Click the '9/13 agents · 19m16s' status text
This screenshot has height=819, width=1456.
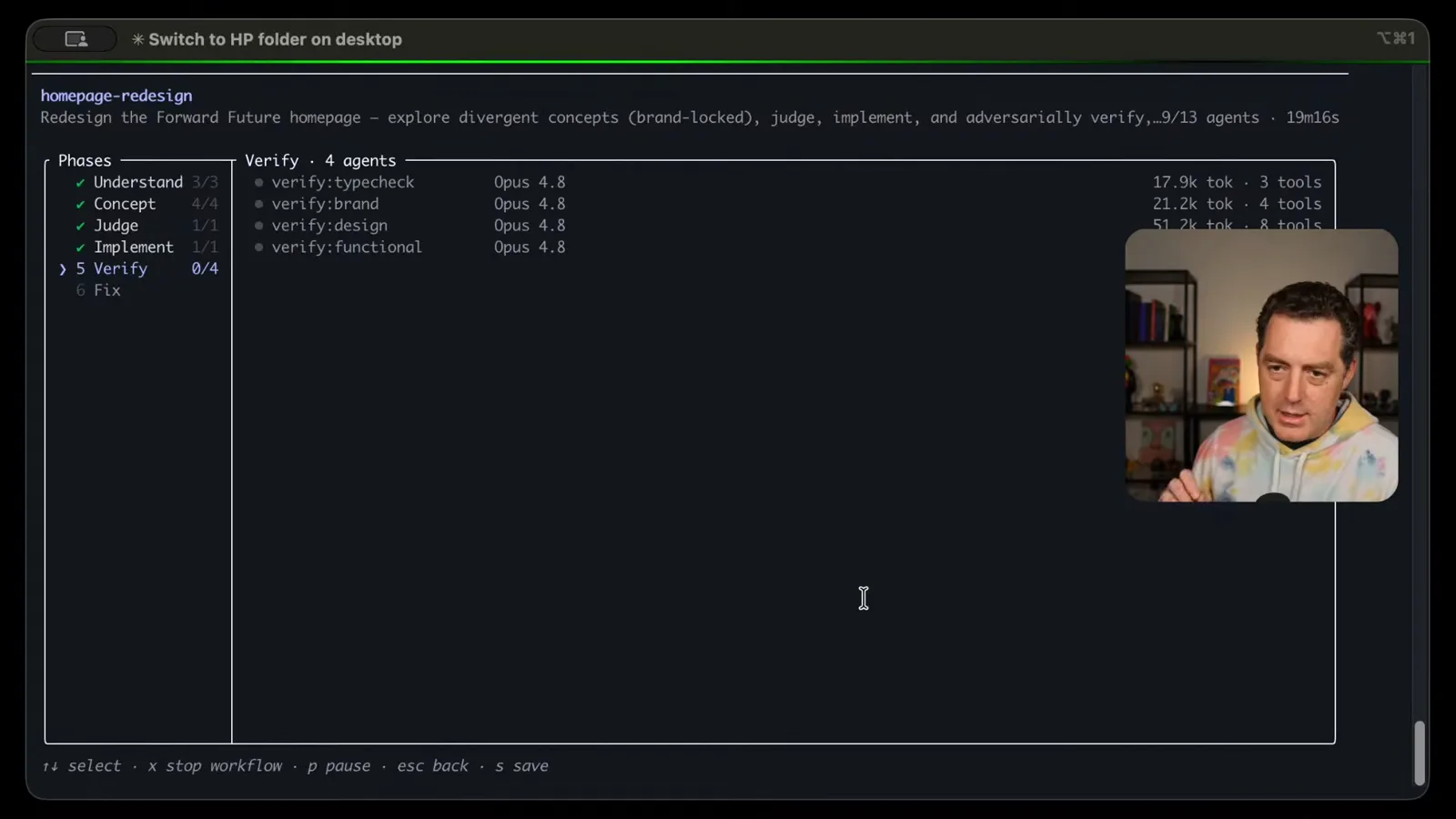pos(1251,117)
